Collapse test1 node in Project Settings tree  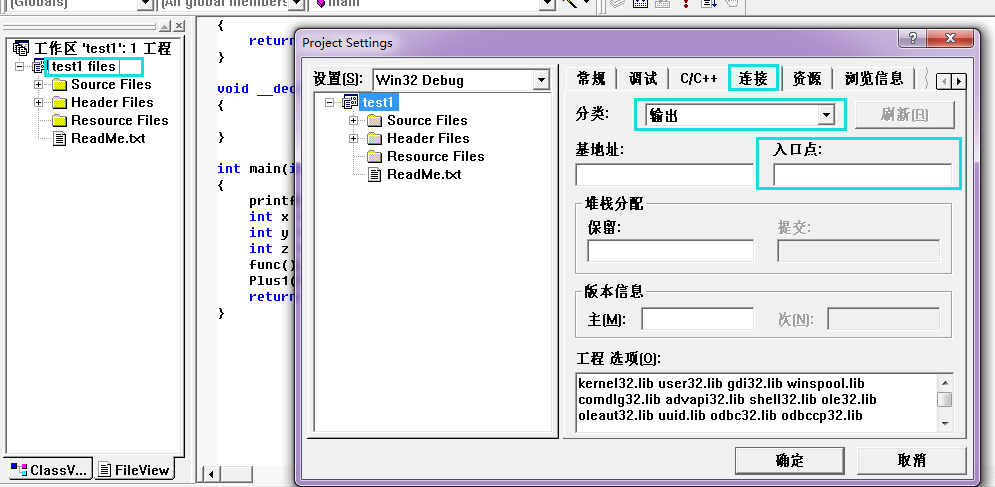pos(329,102)
